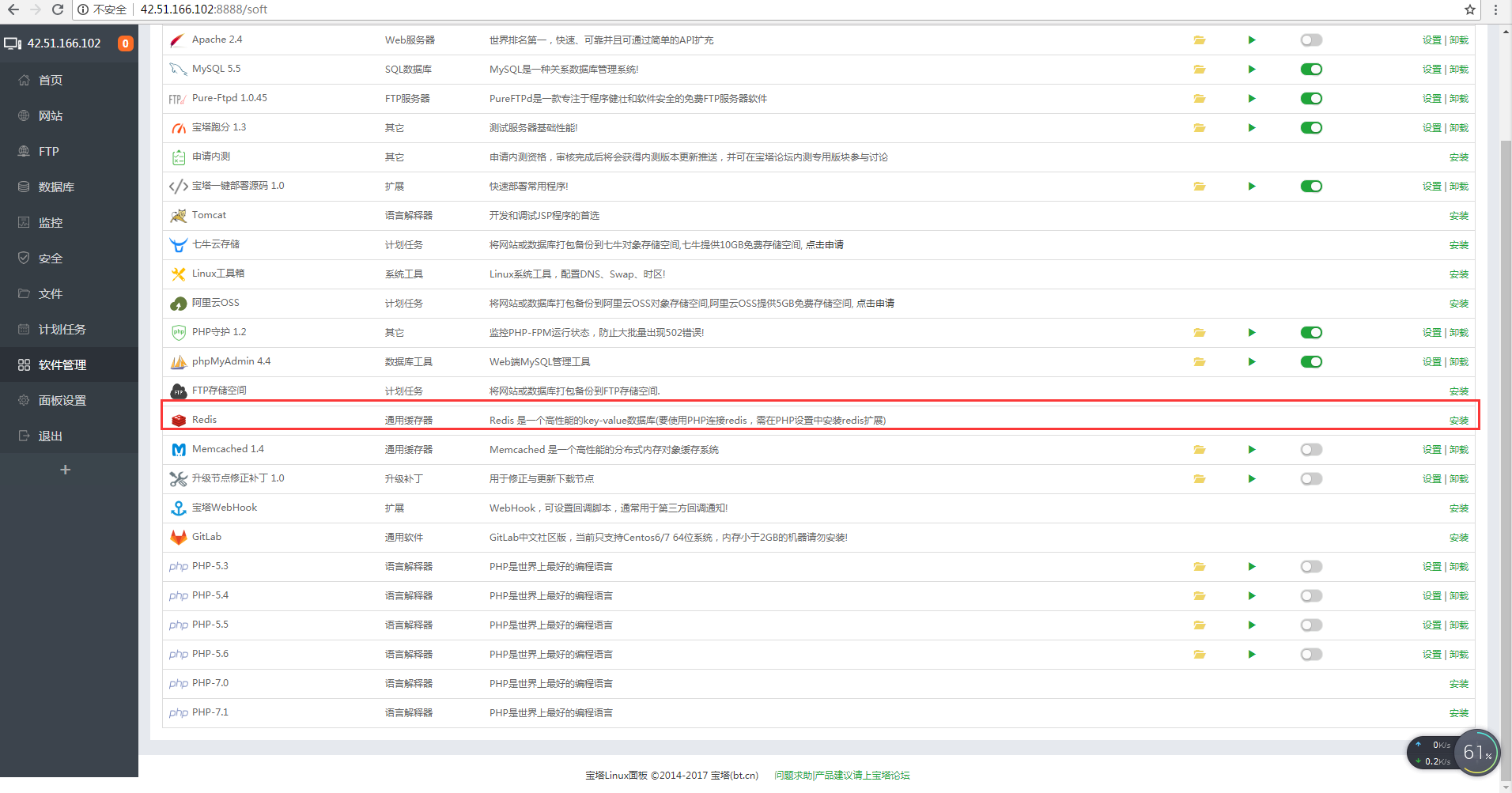Viewport: 1512px width, 793px height.
Task: Click the Redis red cube icon
Action: (179, 420)
